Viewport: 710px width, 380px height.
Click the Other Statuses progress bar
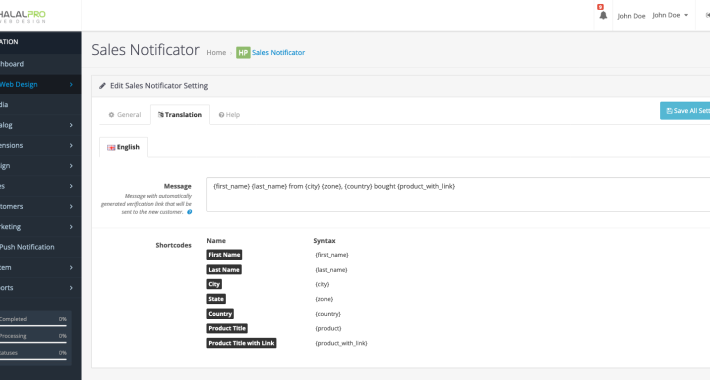click(x=34, y=360)
